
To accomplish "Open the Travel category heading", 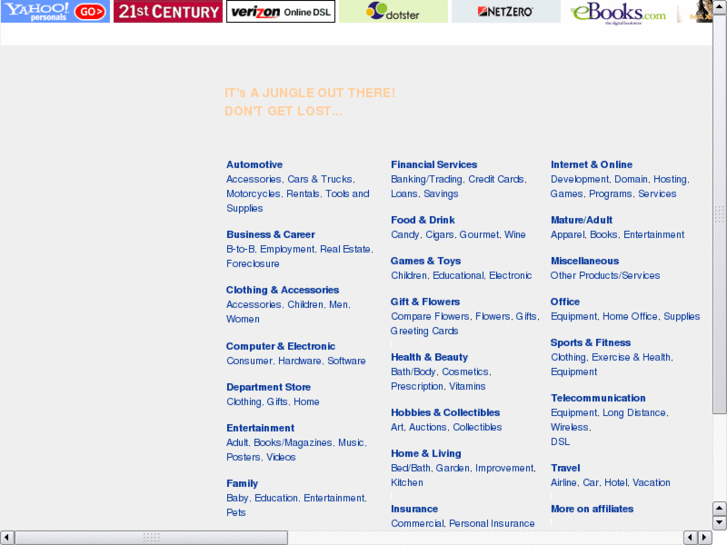I will point(565,468).
